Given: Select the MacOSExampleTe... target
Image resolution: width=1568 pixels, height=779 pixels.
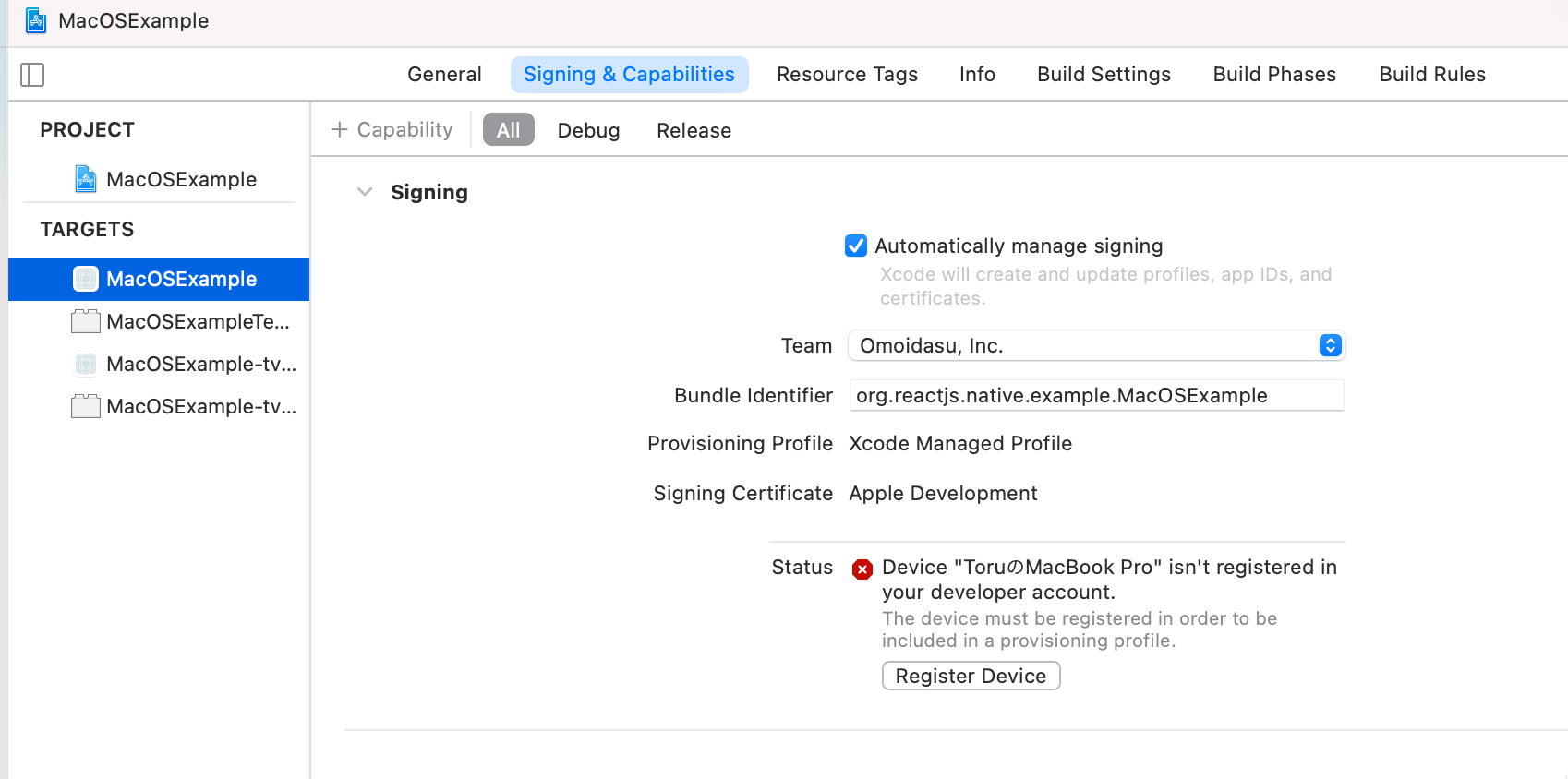Looking at the screenshot, I should coord(159,321).
